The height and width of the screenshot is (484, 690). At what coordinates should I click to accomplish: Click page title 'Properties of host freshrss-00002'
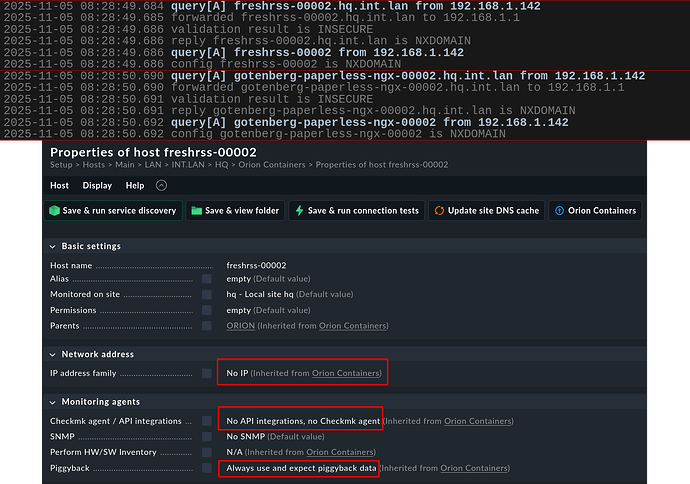[x=153, y=152]
